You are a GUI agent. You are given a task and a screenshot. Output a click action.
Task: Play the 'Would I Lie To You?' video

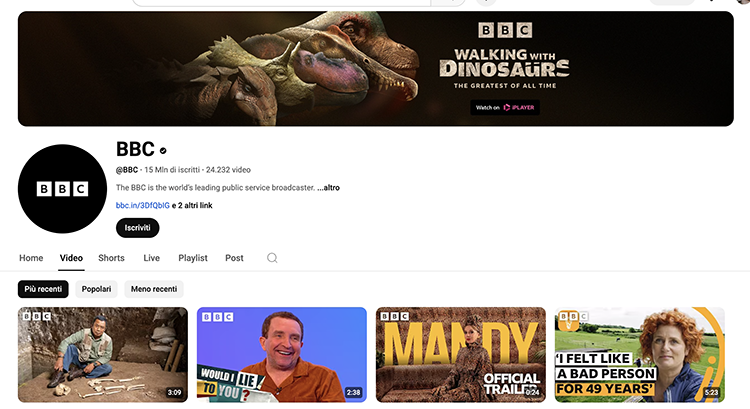tap(282, 354)
